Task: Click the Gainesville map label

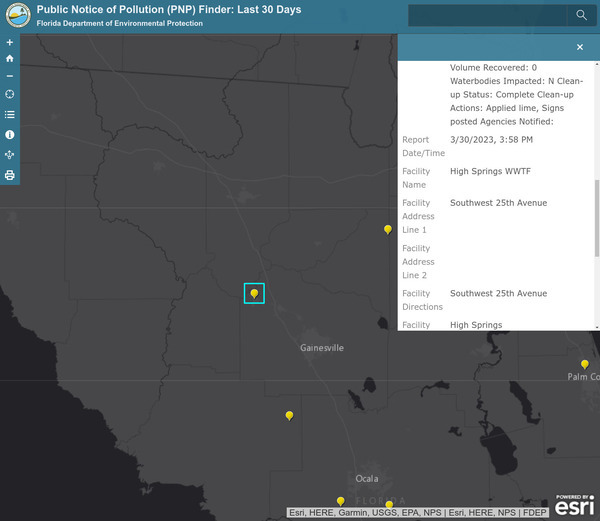Action: coord(322,348)
